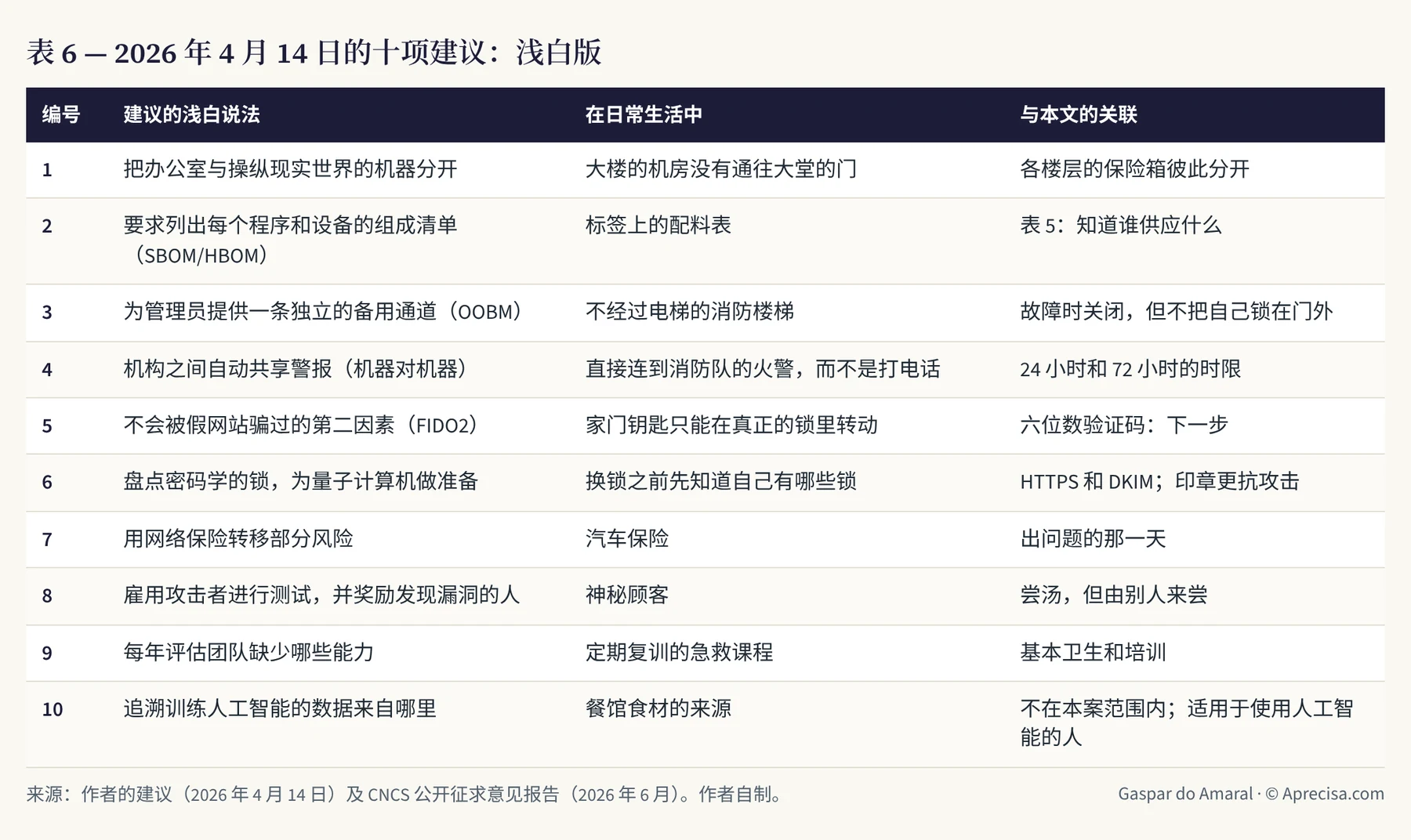This screenshot has width=1411, height=840.
Task: Click the cell '神秘顾客'
Action: 627,596
